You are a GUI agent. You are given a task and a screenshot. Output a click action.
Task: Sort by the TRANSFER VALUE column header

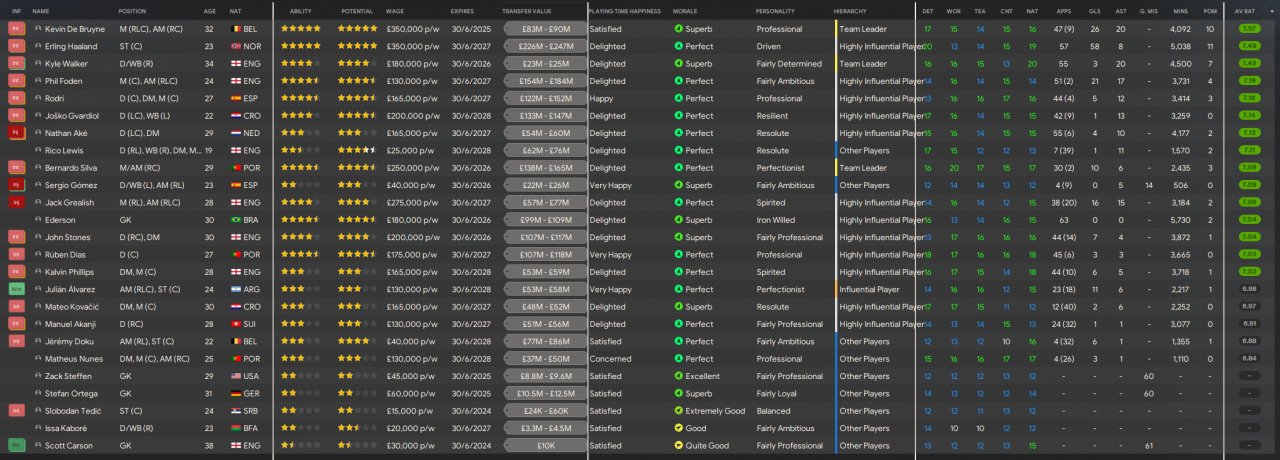coord(526,10)
